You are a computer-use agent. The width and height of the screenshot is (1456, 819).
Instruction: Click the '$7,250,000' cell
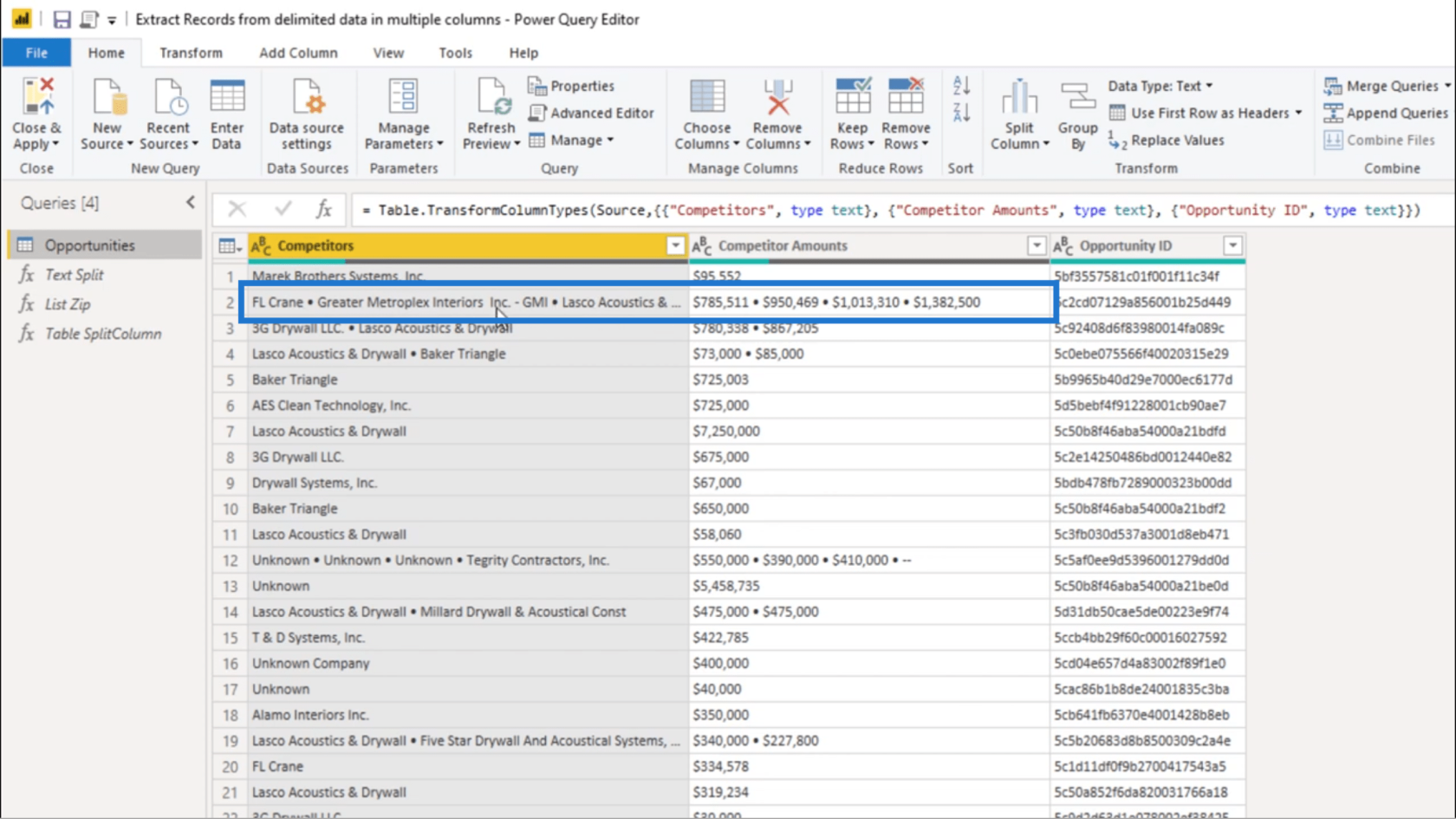point(869,431)
